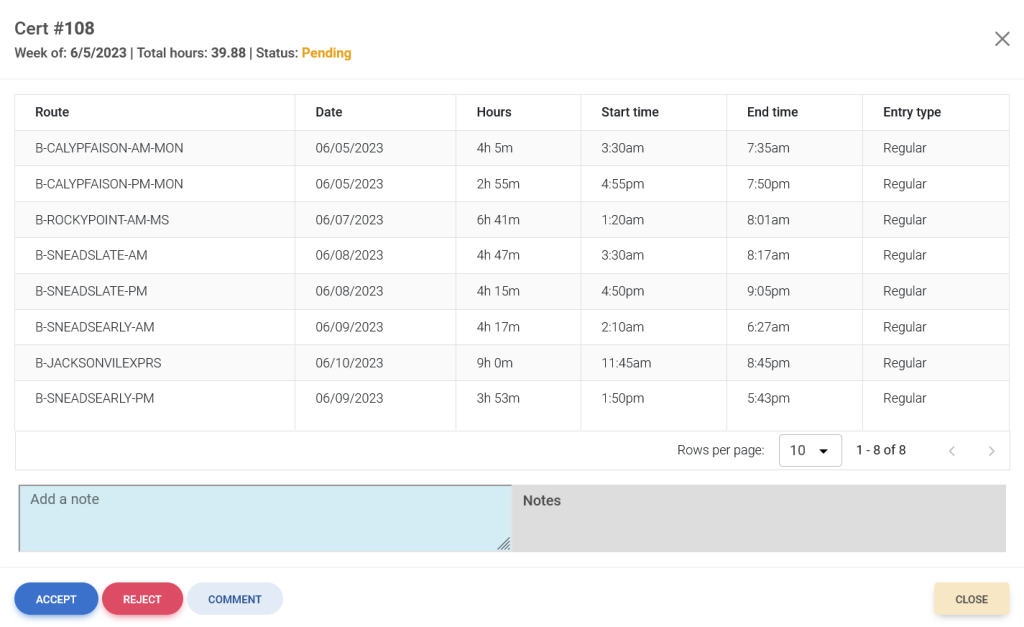Click the Start time column header
The image size is (1024, 627).
[x=630, y=112]
